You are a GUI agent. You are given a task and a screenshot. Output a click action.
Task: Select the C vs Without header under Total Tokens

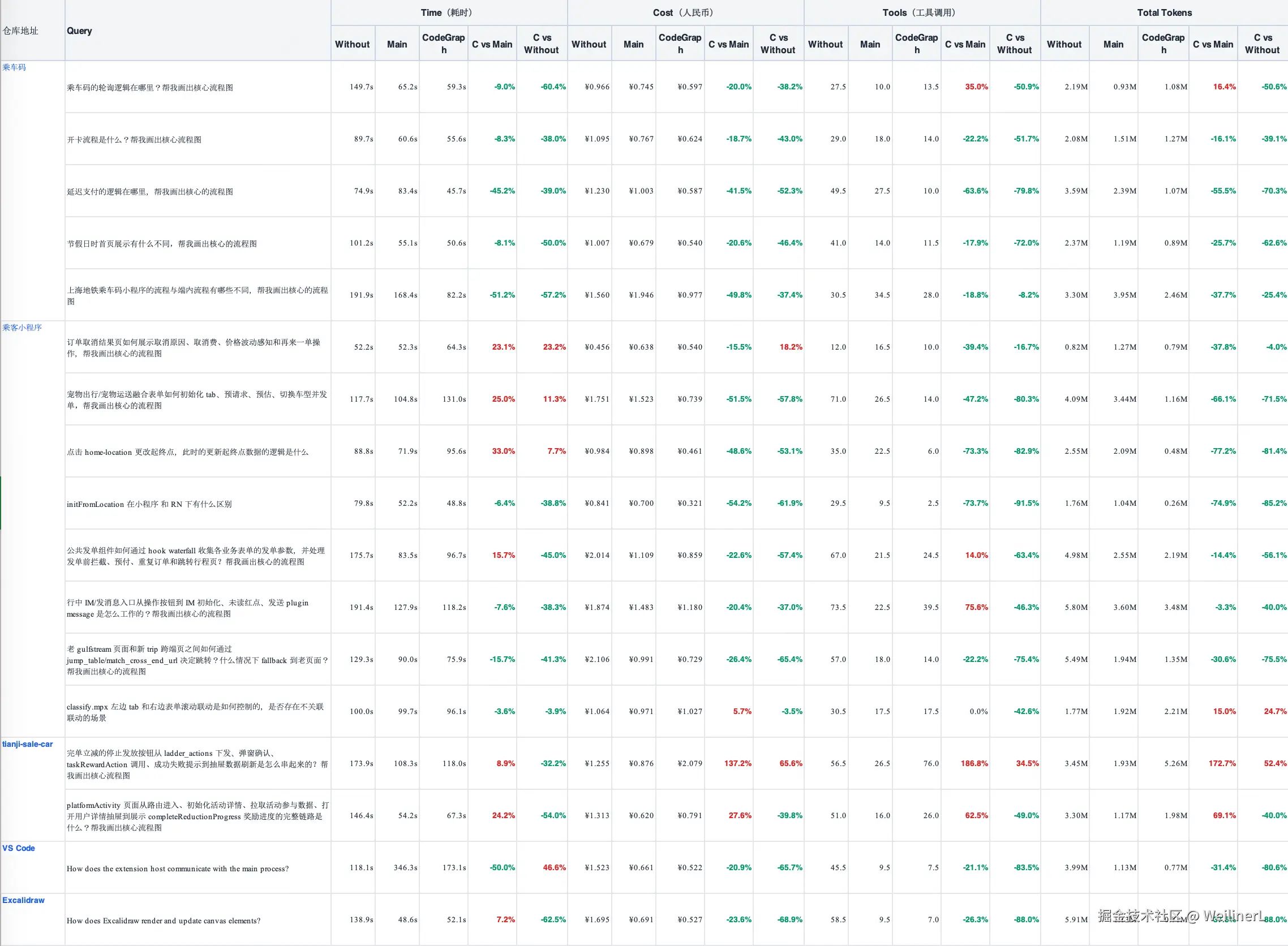(1262, 44)
